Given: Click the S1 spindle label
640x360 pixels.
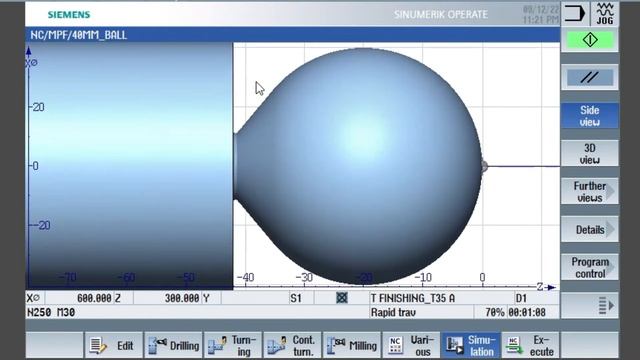Looking at the screenshot, I should (x=296, y=298).
